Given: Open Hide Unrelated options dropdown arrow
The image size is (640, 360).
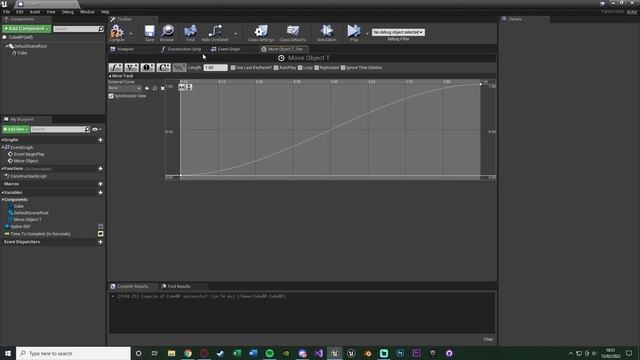Looking at the screenshot, I should coord(236,33).
